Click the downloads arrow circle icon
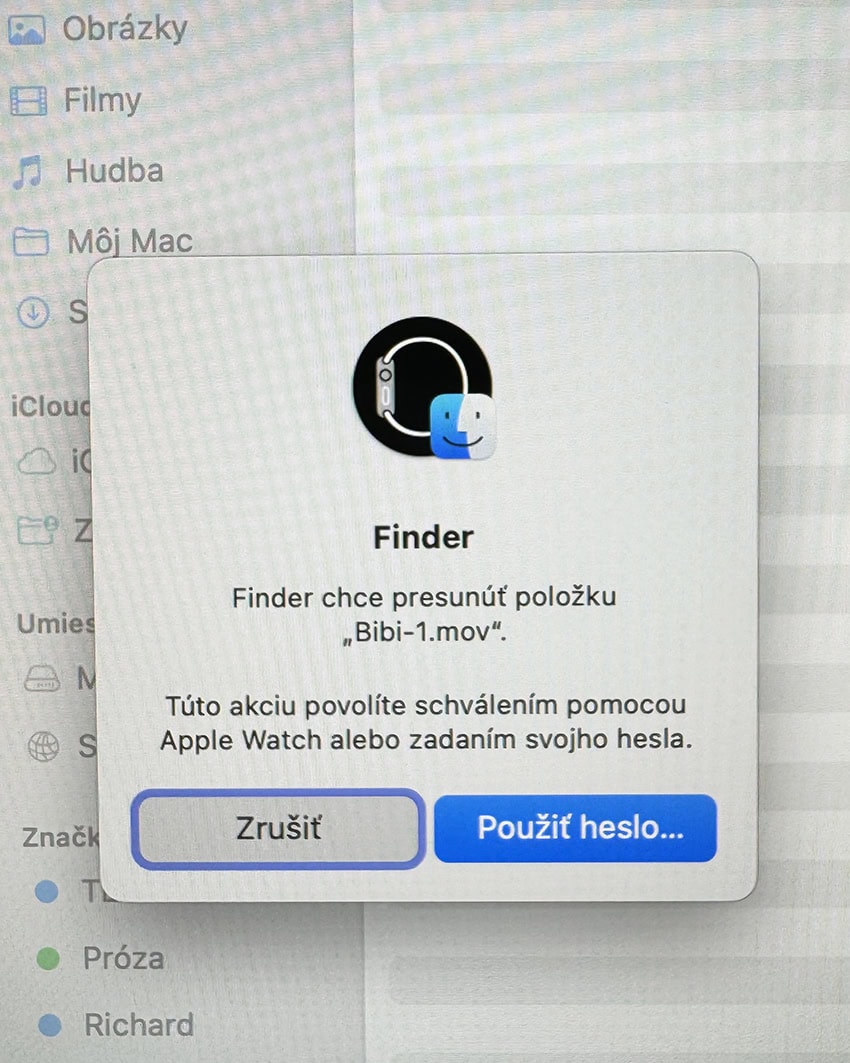This screenshot has width=850, height=1063. click(33, 313)
